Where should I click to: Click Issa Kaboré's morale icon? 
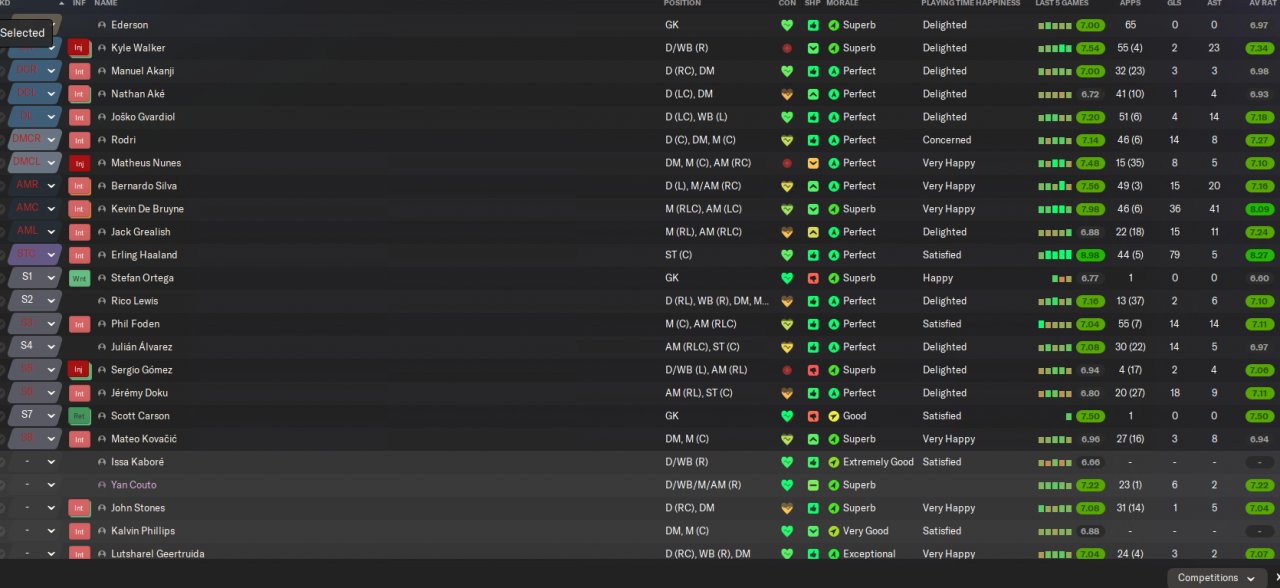coord(834,462)
